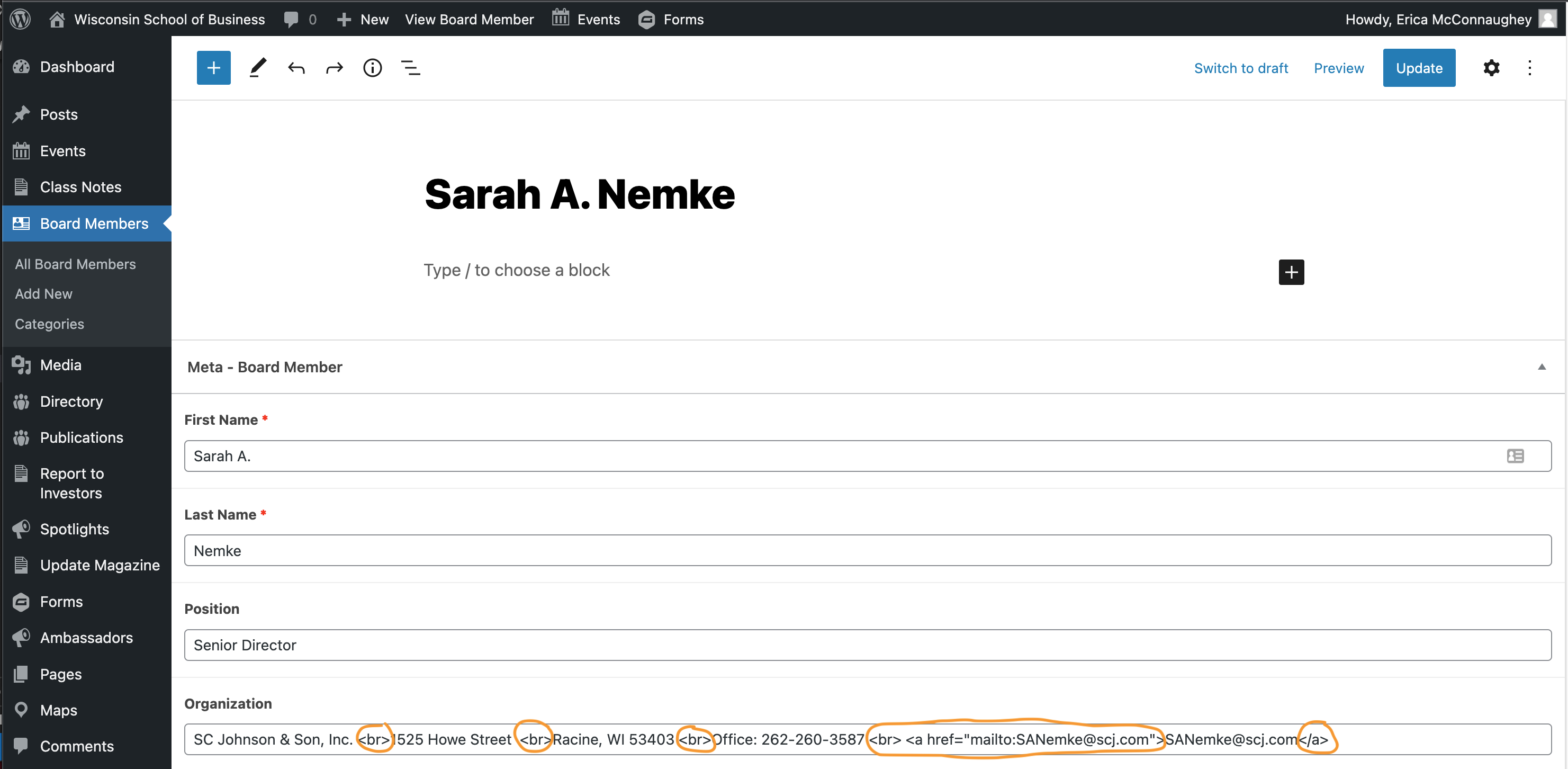Toggle the Settings gear sidebar

1491,68
